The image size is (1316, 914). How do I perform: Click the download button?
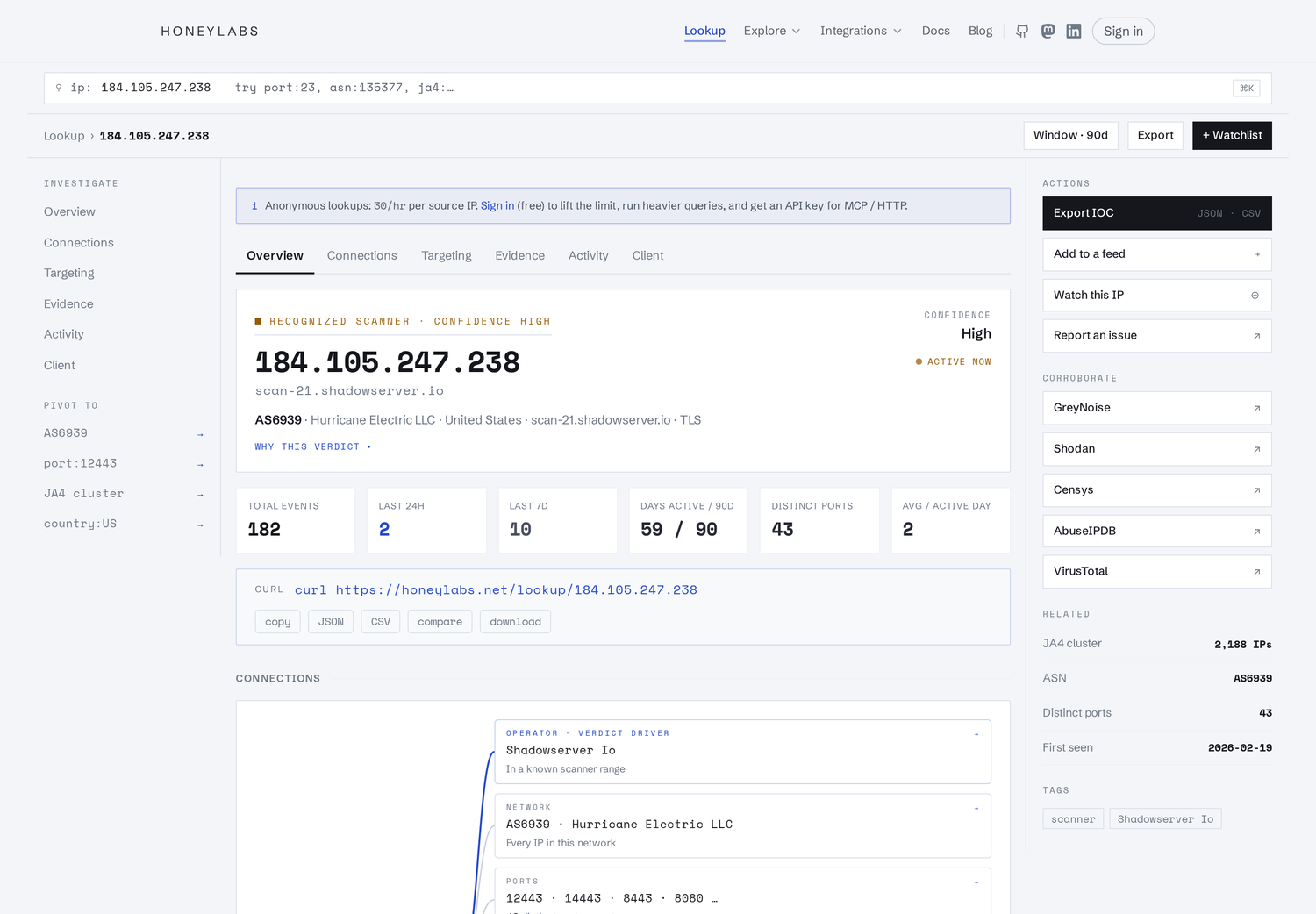tap(515, 622)
